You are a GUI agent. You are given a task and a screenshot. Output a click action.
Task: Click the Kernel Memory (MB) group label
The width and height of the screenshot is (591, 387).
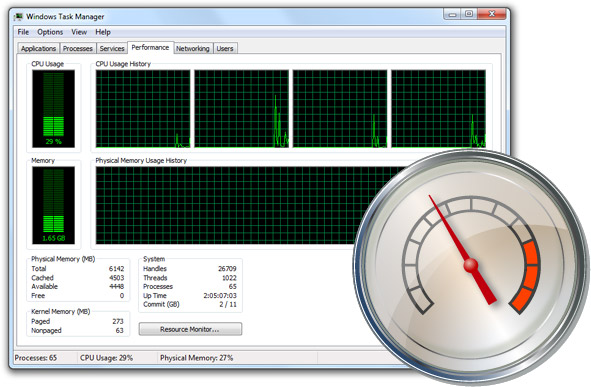[60, 312]
